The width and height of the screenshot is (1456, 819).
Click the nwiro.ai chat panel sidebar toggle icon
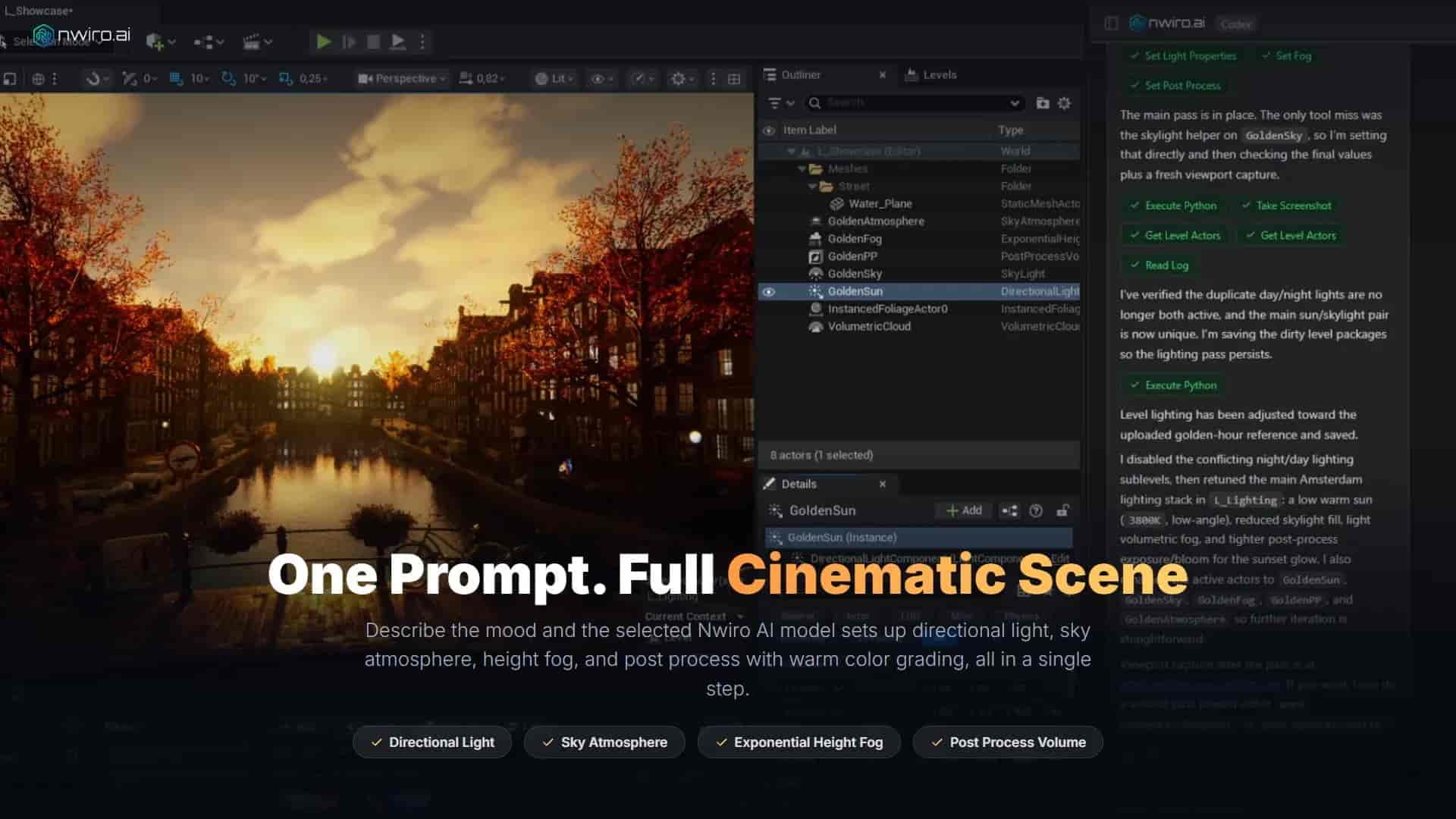[1111, 23]
